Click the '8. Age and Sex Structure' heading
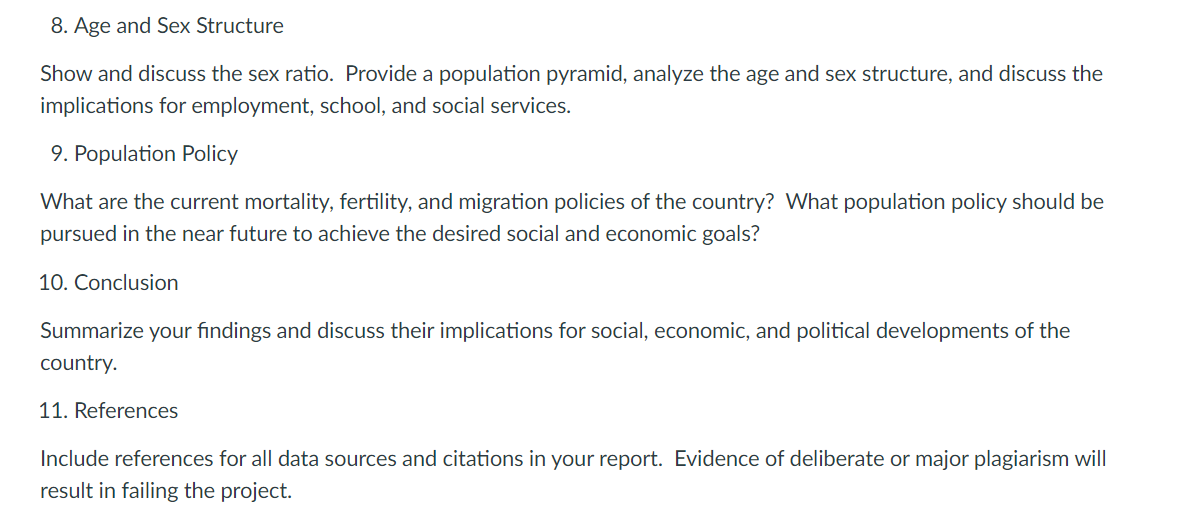The image size is (1200, 525). click(x=167, y=26)
